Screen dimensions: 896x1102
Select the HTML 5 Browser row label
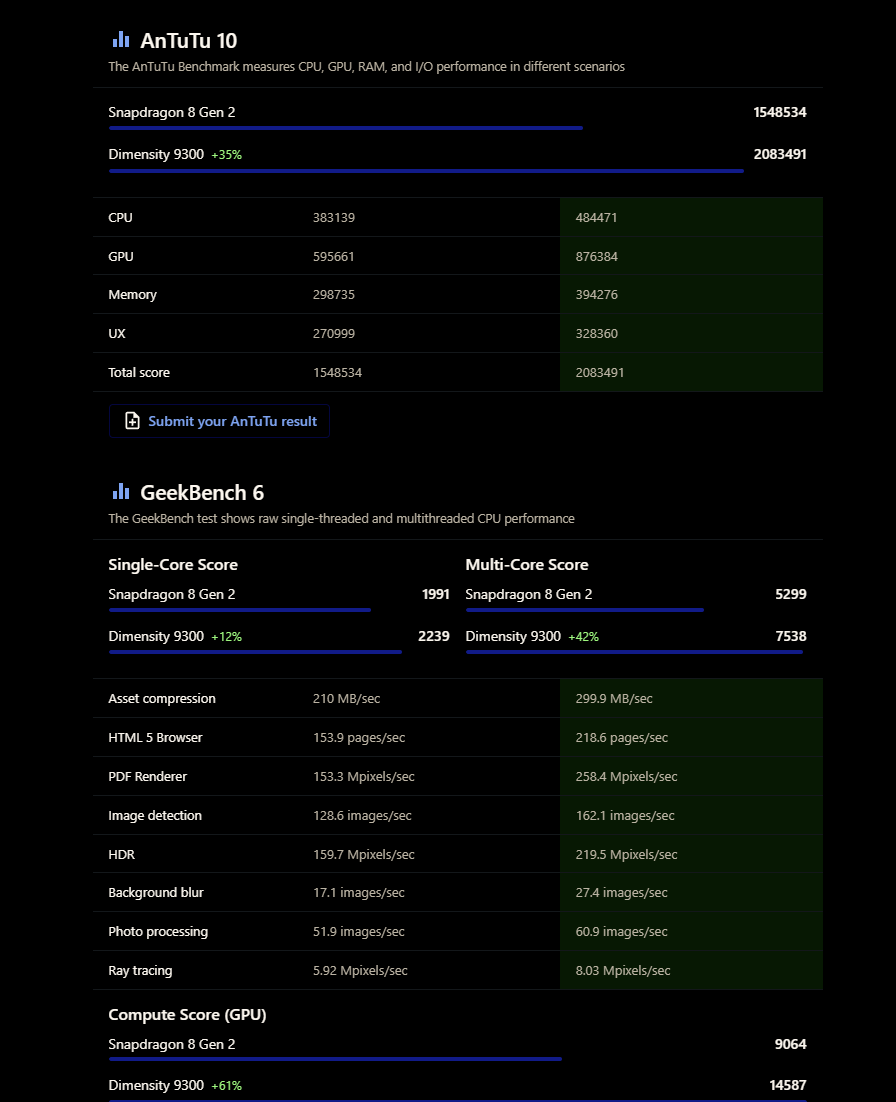pyautogui.click(x=155, y=738)
